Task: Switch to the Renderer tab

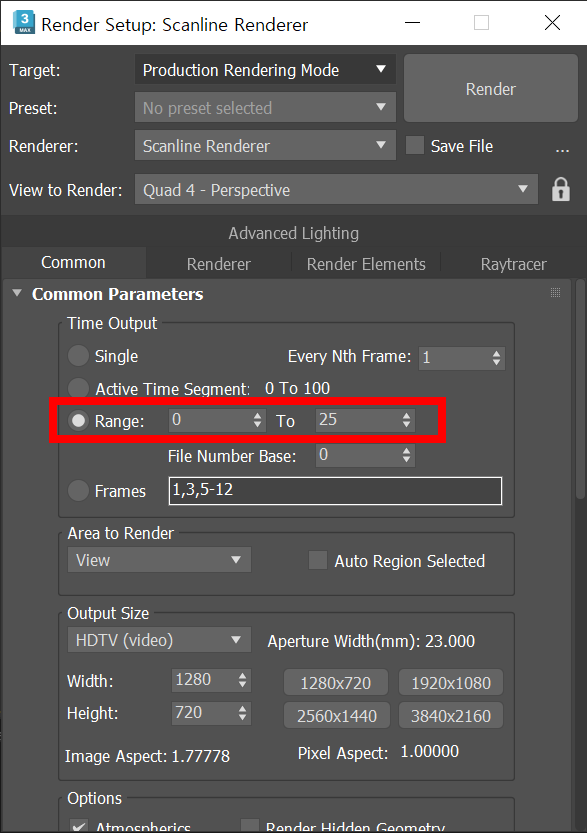Action: coord(218,264)
